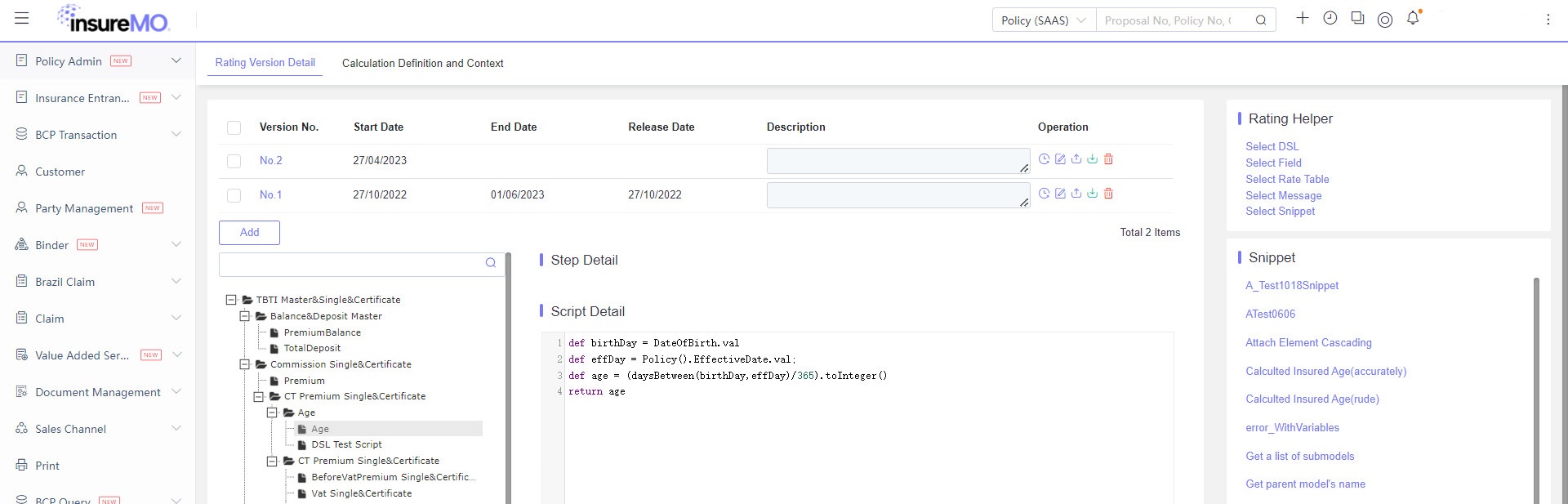
Task: Open version No.2 link
Action: click(271, 161)
